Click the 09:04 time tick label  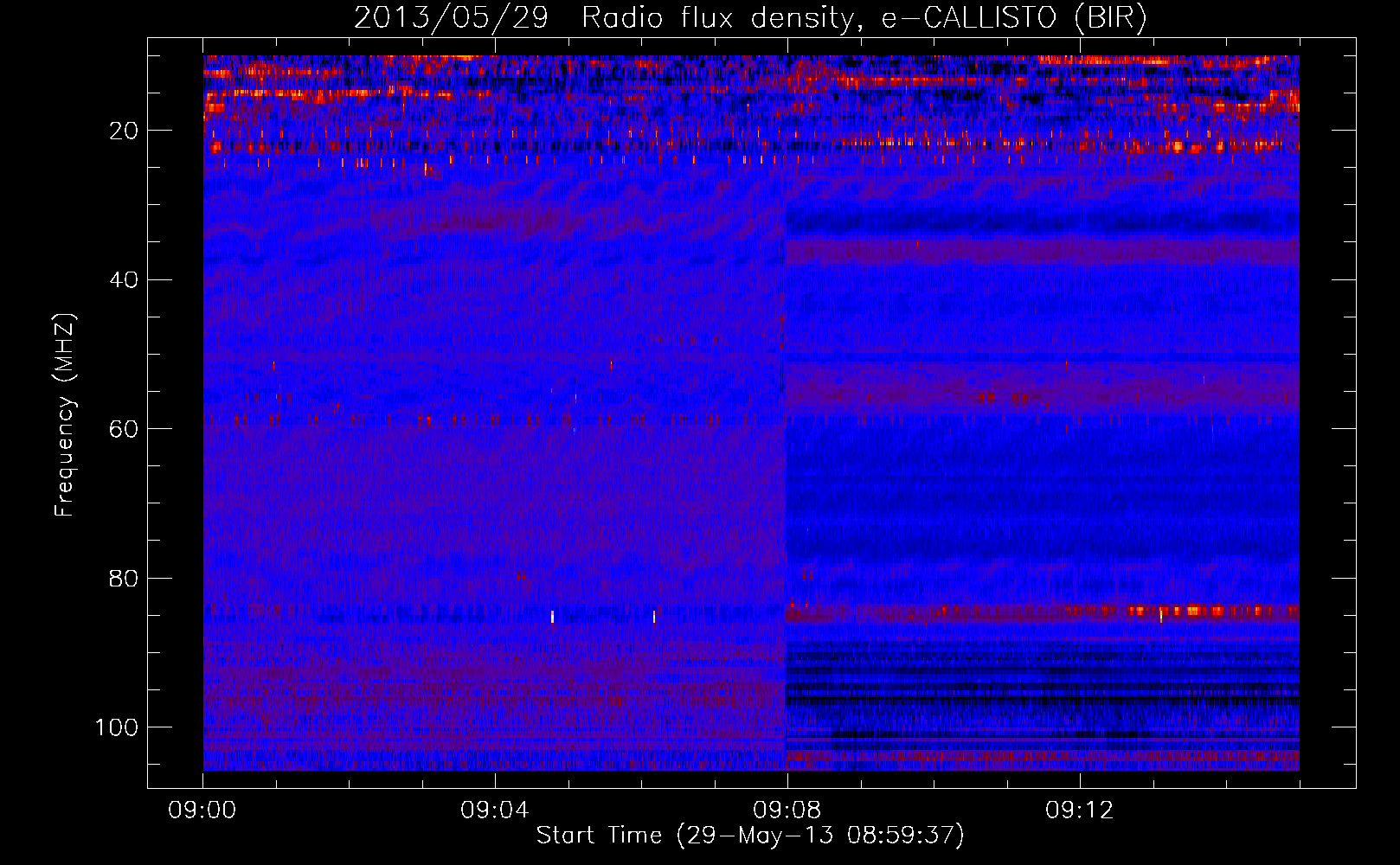[495, 811]
